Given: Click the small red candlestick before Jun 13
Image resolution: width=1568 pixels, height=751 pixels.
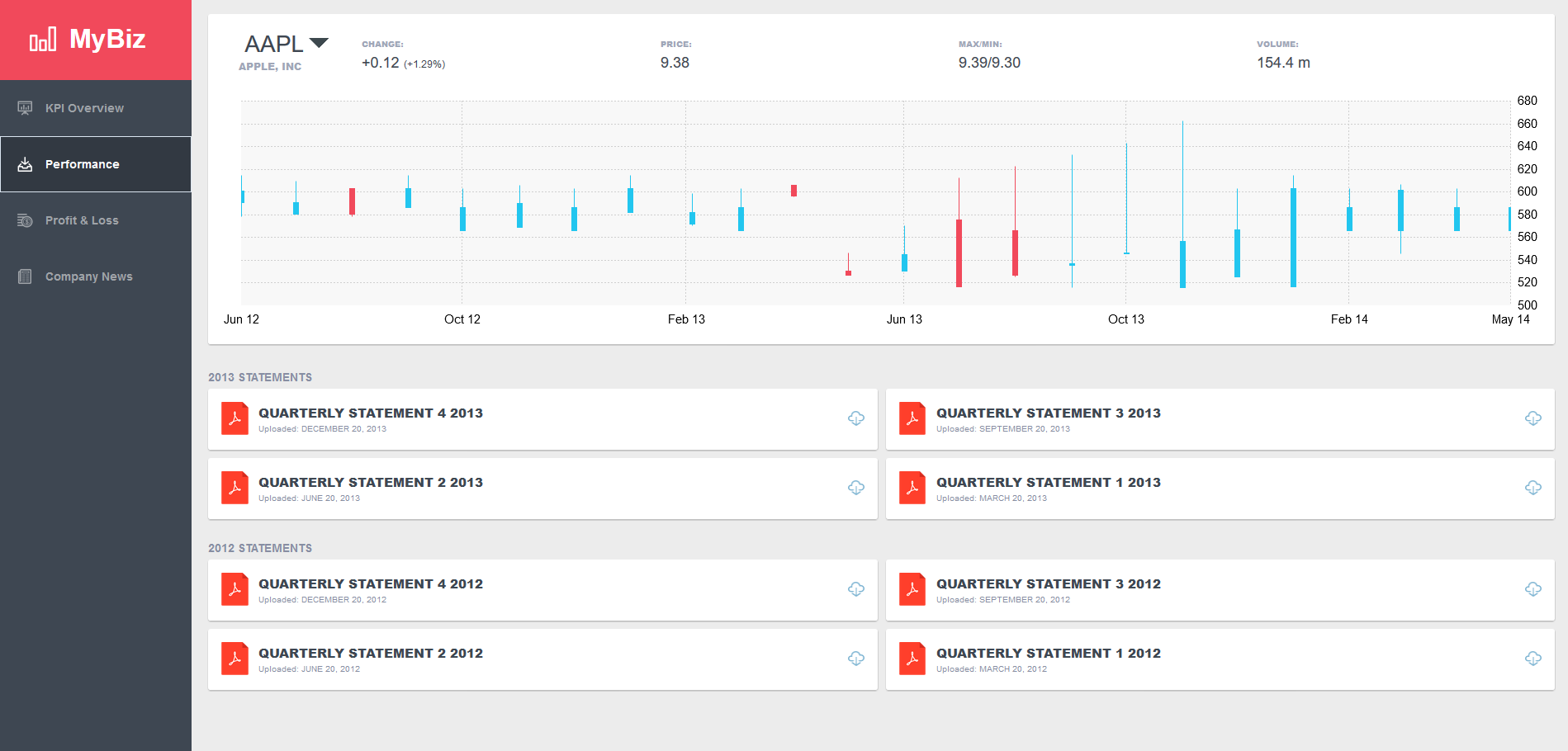Looking at the screenshot, I should [x=848, y=272].
